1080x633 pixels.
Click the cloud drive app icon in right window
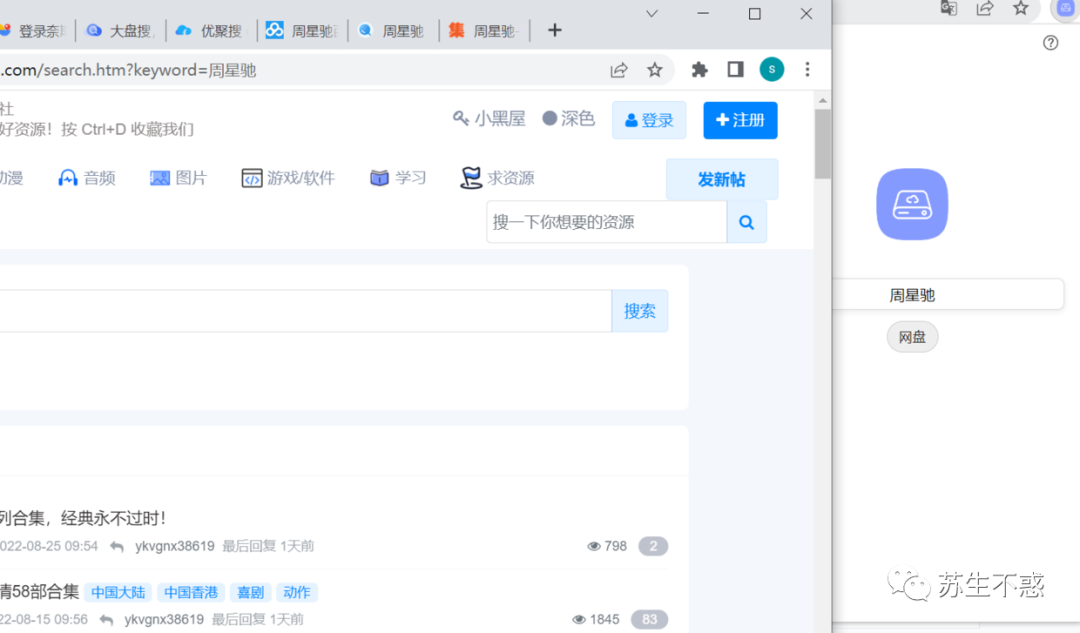coord(912,205)
